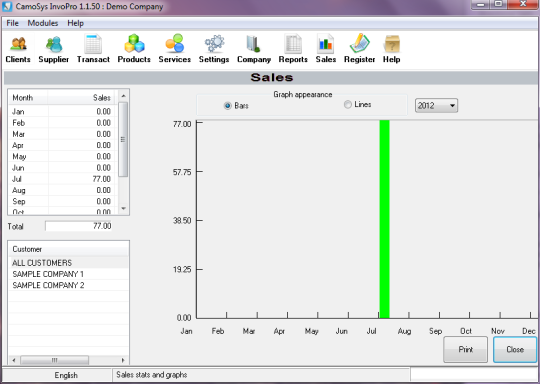Click the Total value field
This screenshot has width=540, height=384.
[79, 226]
